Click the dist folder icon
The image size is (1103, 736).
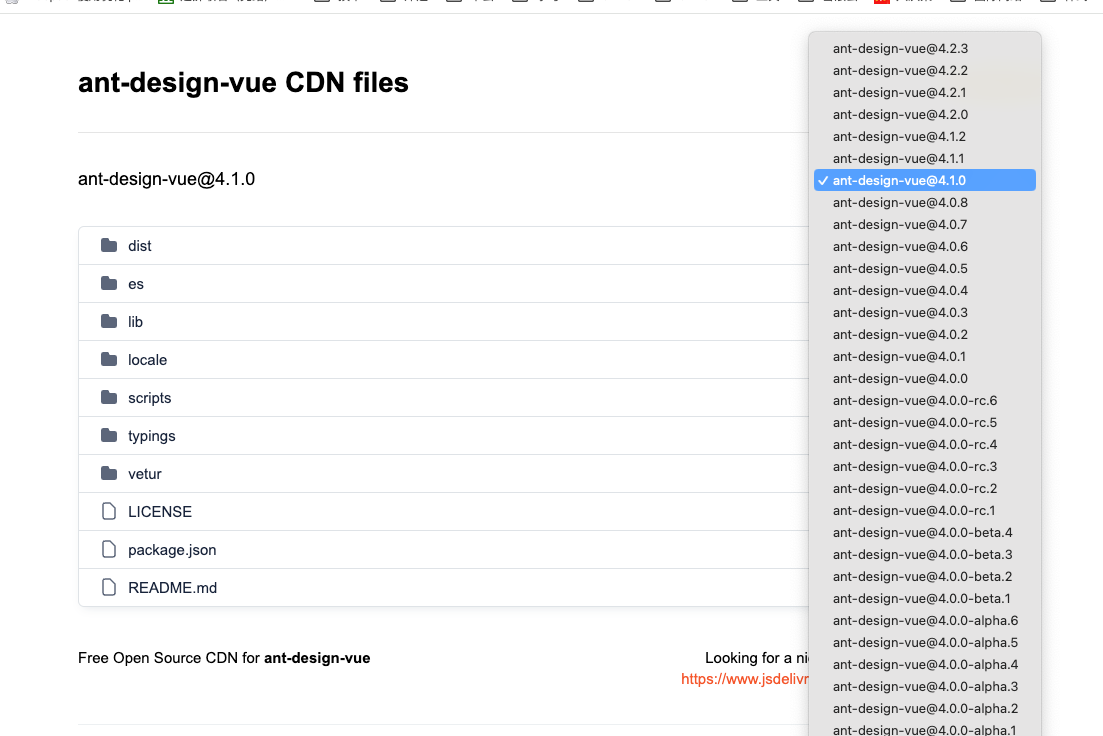[109, 246]
